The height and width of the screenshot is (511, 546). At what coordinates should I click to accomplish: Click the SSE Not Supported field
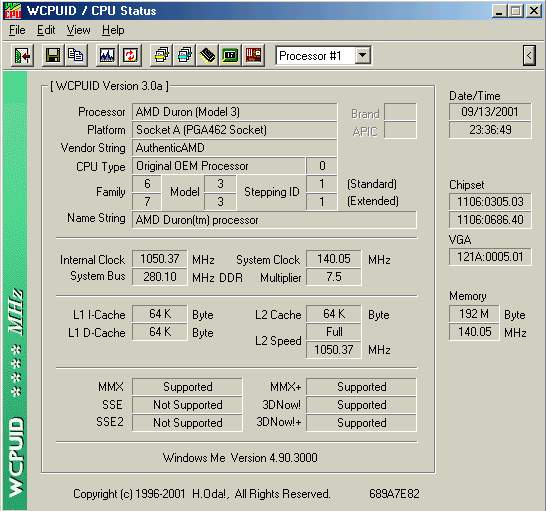187,405
